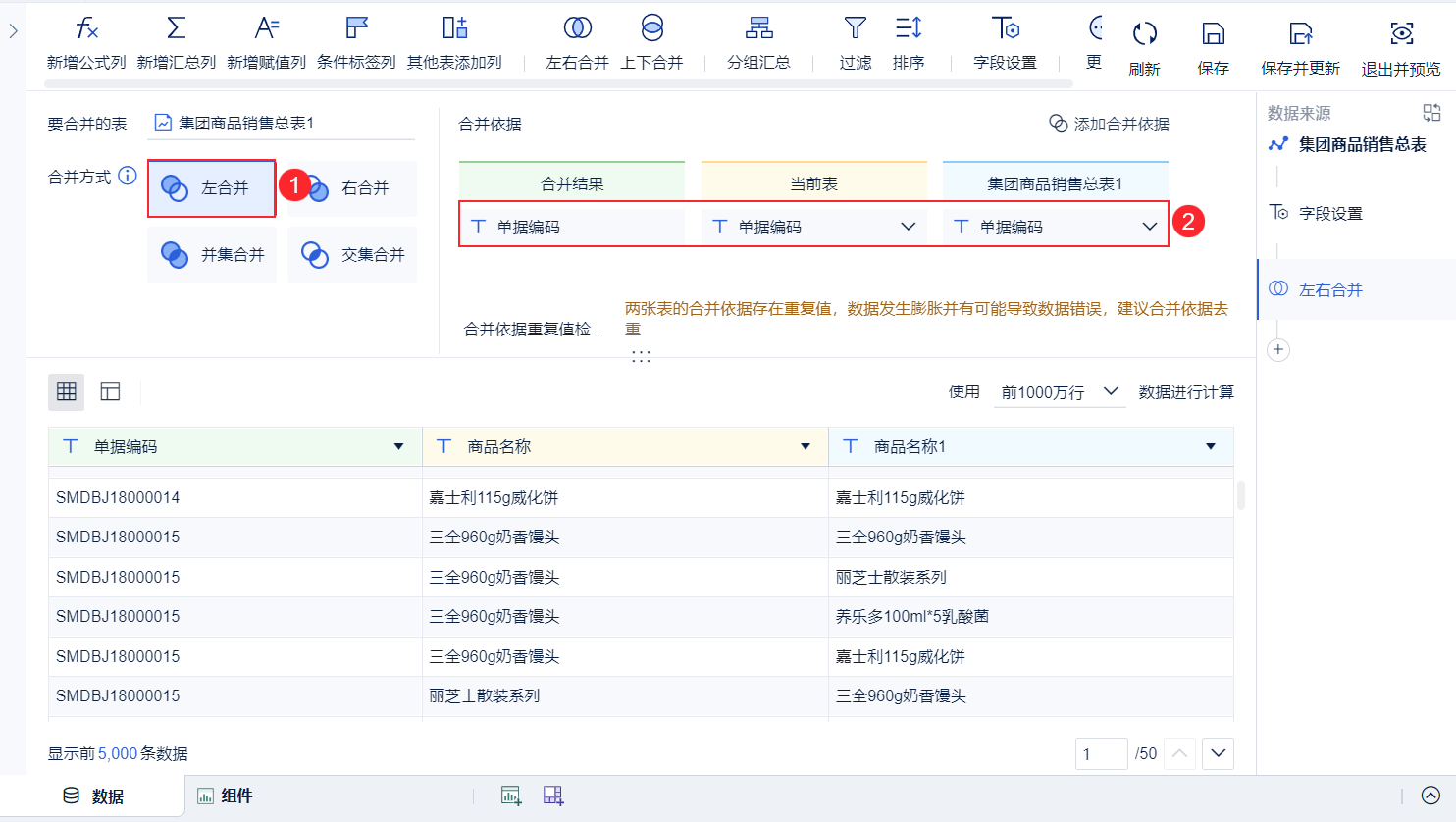Go to the previous data page
Screen dimensions: 1456x822
1179,753
